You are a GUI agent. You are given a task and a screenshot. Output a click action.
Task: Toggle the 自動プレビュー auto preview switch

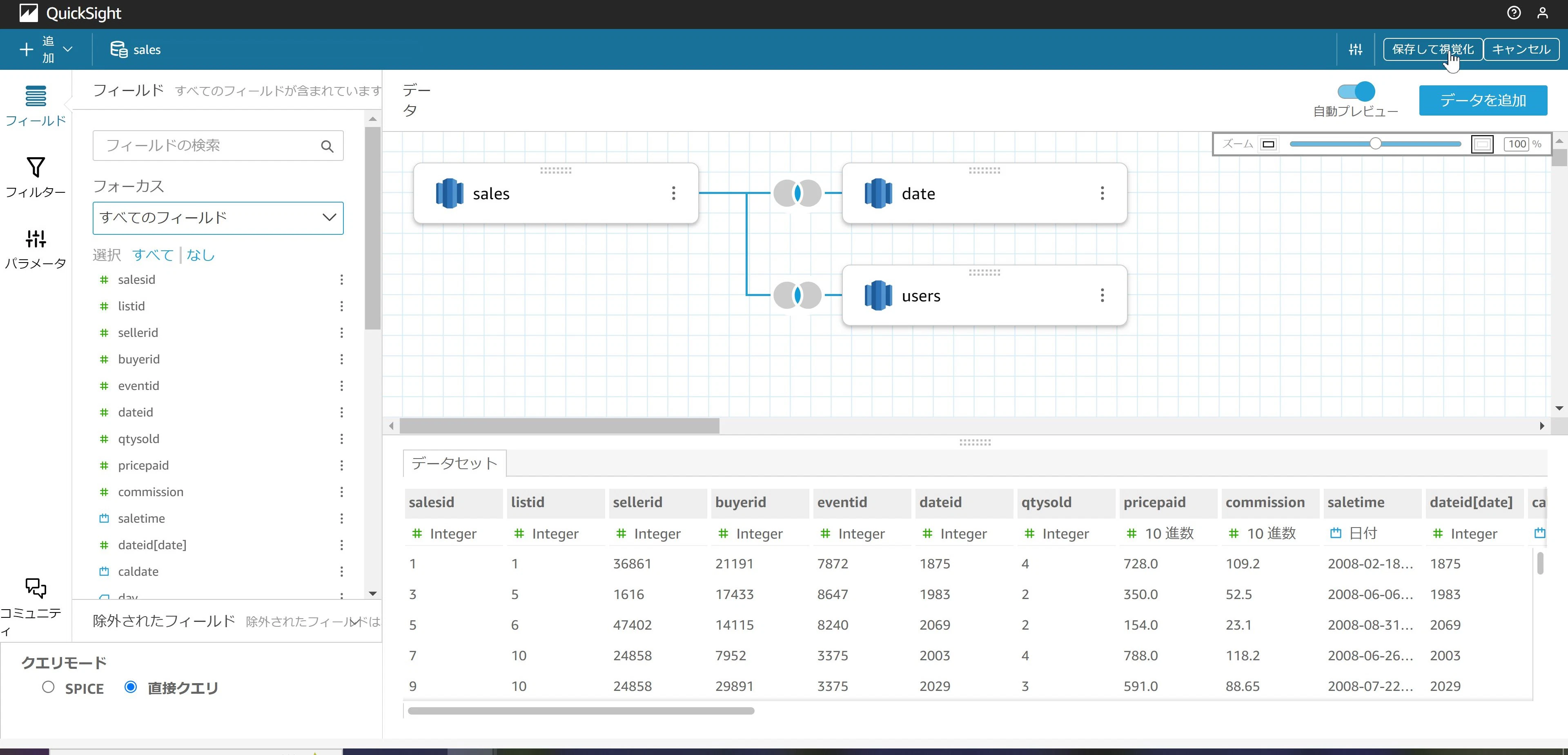click(x=1356, y=91)
